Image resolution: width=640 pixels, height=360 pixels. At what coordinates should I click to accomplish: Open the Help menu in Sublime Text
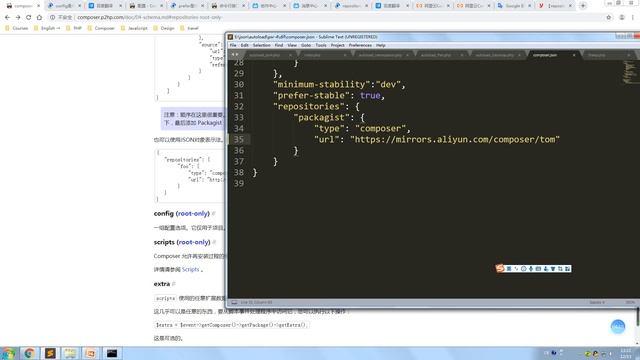pyautogui.click(x=381, y=45)
